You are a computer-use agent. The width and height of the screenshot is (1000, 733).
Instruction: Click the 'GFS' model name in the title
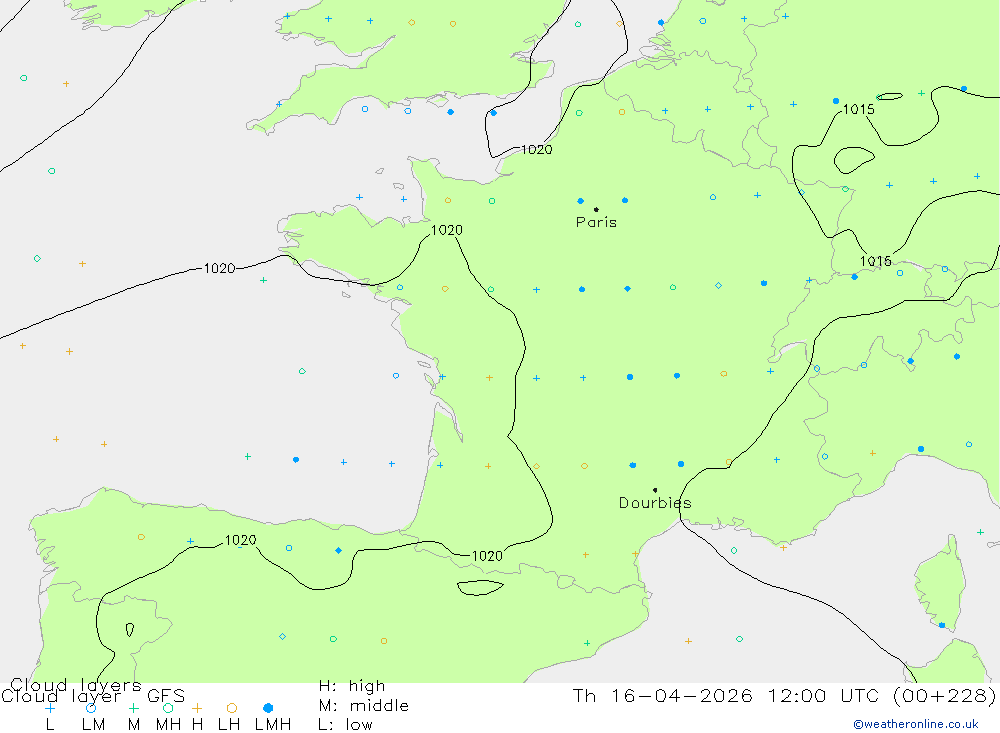(166, 696)
